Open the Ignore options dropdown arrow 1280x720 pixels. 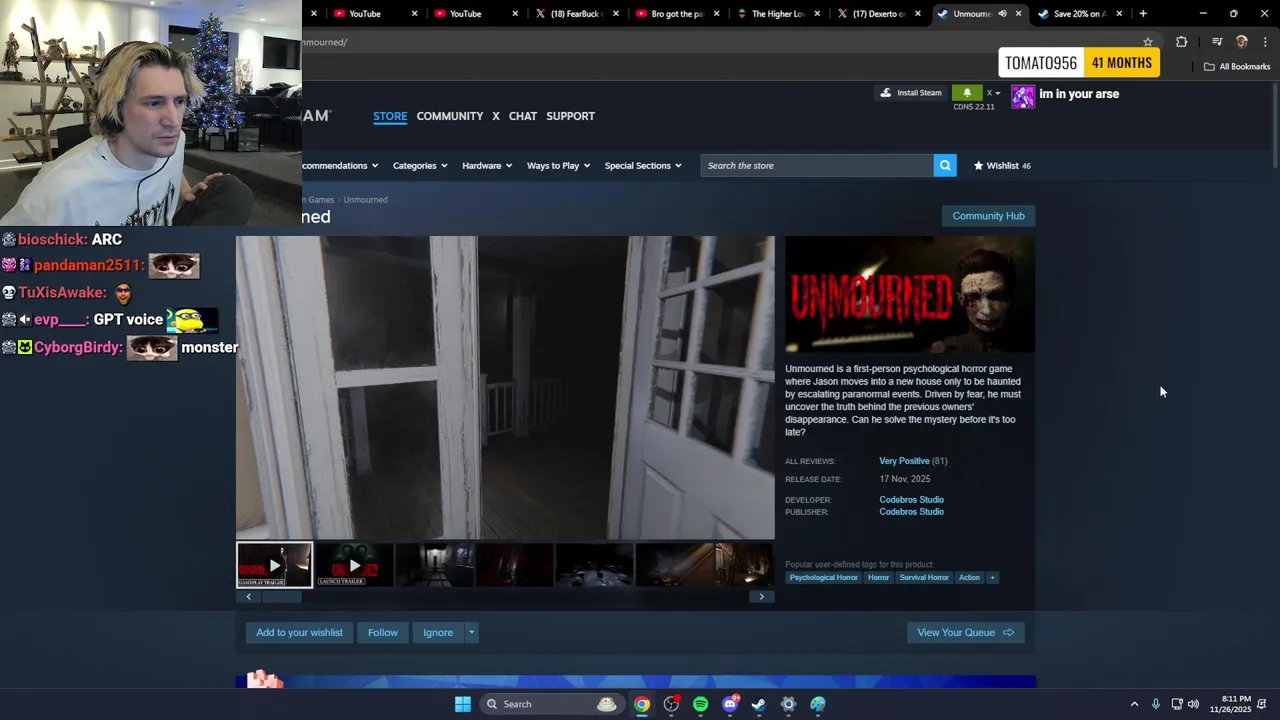coord(471,632)
